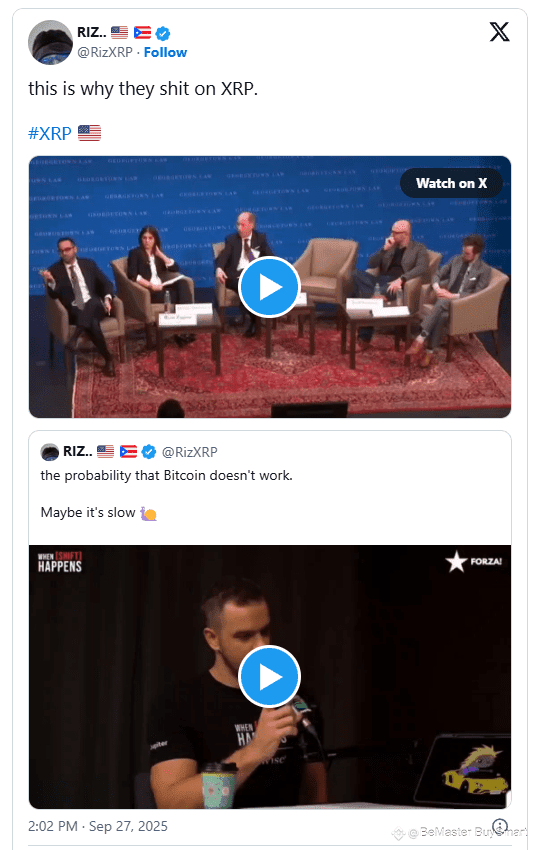The image size is (535, 850).
Task: Click the FORZA! star logo in video
Action: 474,562
